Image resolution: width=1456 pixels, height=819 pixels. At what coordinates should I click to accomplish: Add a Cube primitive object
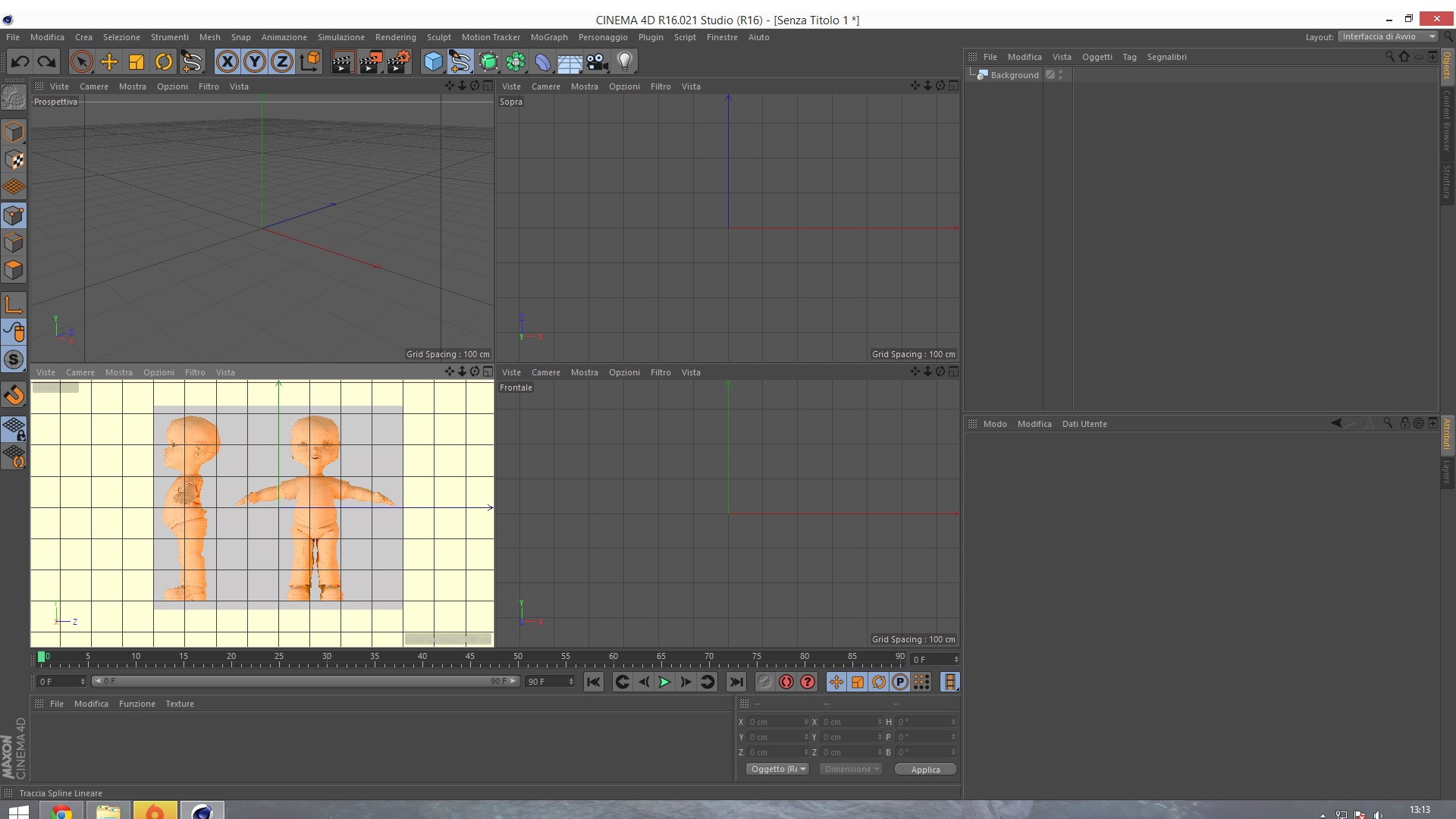433,62
